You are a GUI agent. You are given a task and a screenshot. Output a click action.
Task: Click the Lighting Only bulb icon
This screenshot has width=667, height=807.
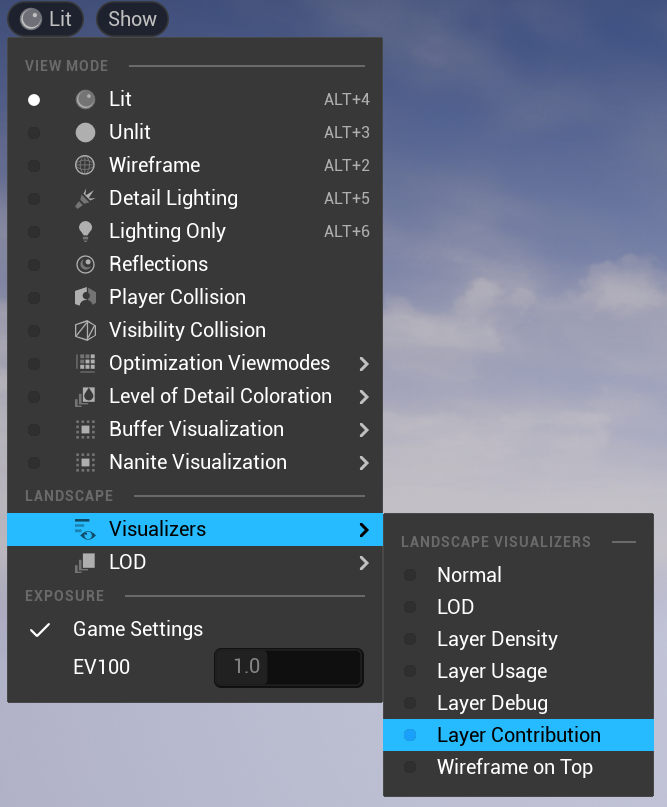[x=85, y=232]
